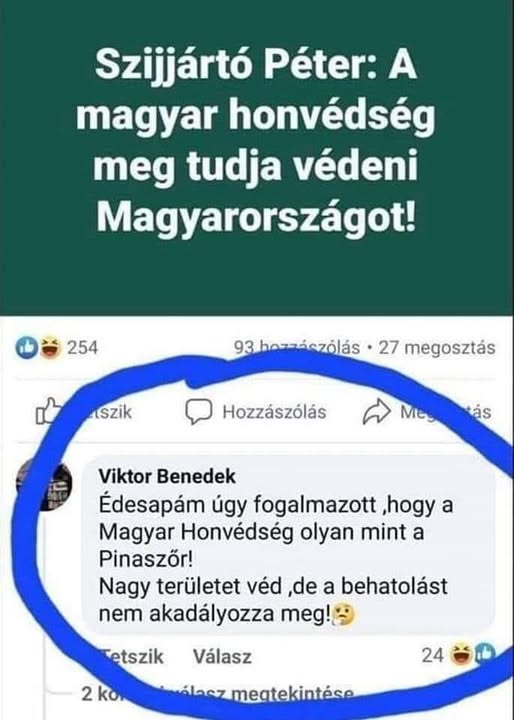Click the thumbs-up Tetszik icon under post
Image resolution: width=514 pixels, height=720 pixels.
point(48,411)
